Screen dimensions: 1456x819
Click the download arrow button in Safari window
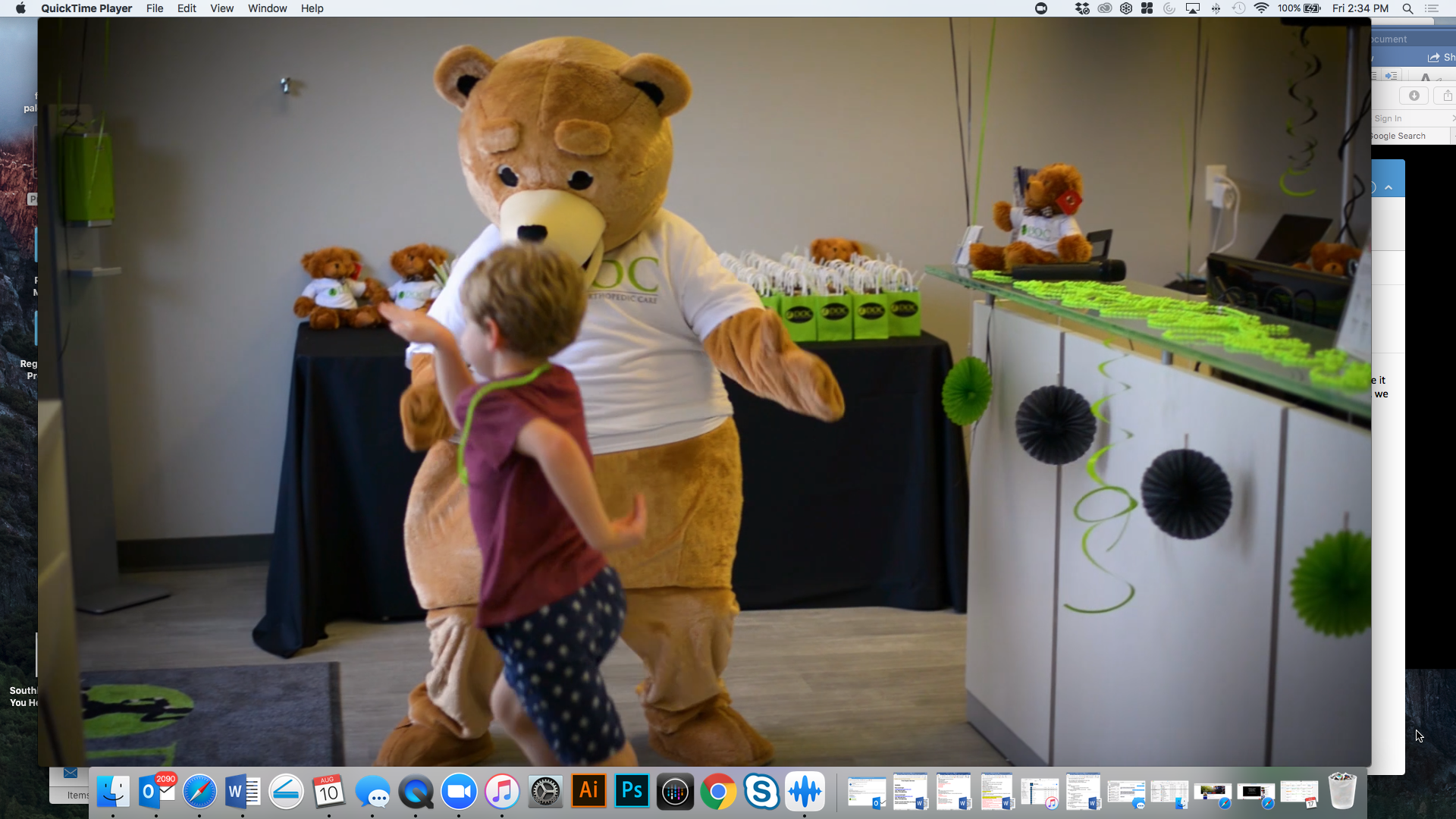[1414, 96]
